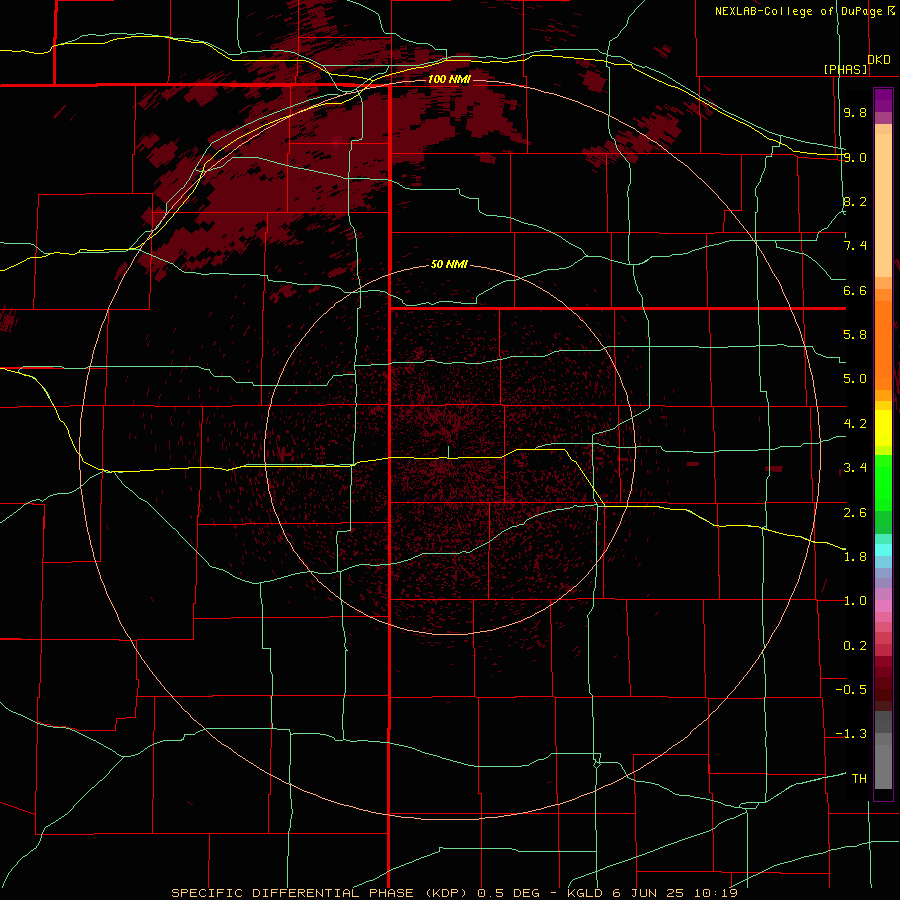Click the 50 NMI range ring label
Image resolution: width=900 pixels, height=900 pixels.
coord(449,264)
